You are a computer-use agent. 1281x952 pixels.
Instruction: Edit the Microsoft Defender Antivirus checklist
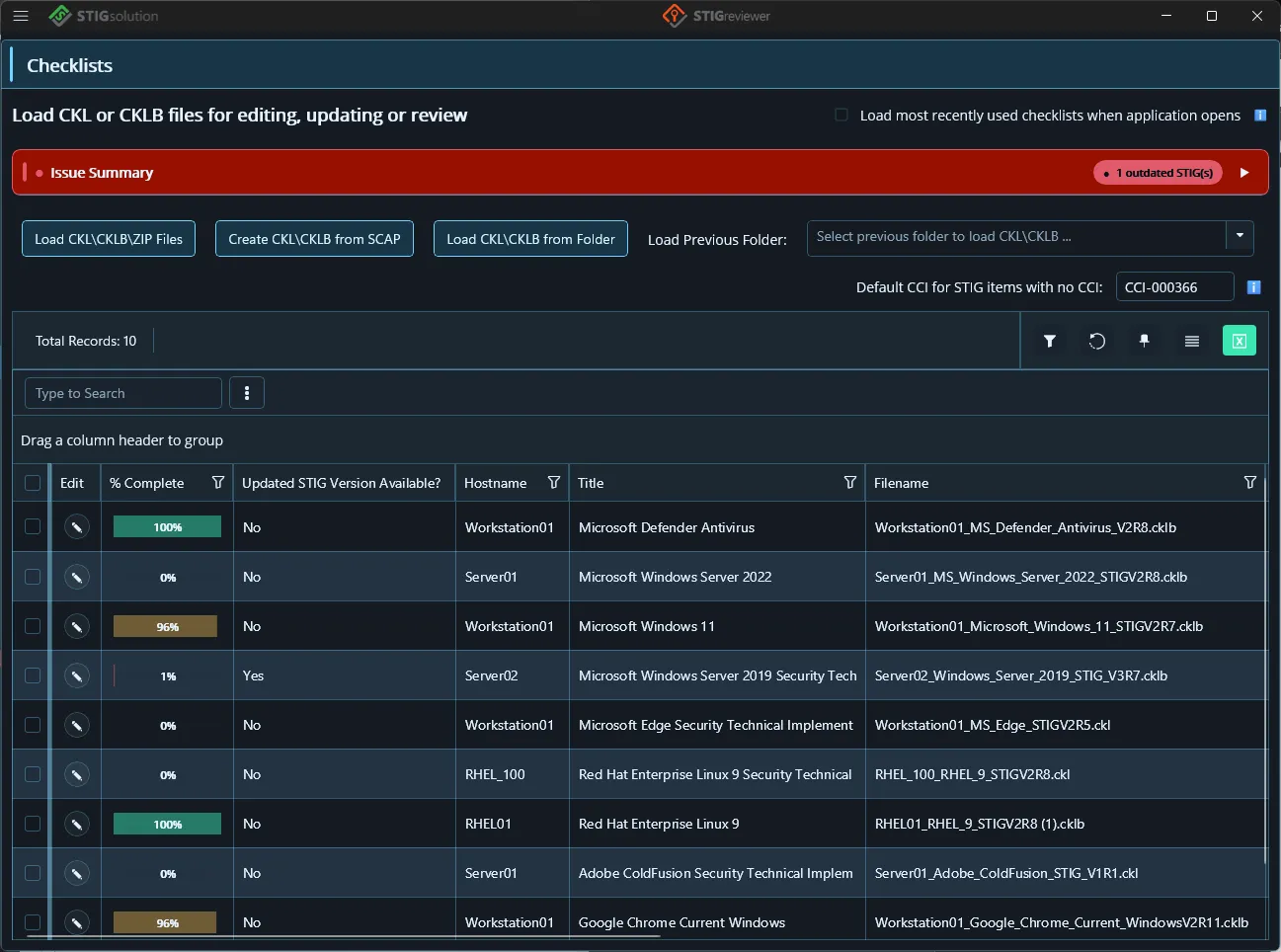(x=77, y=527)
